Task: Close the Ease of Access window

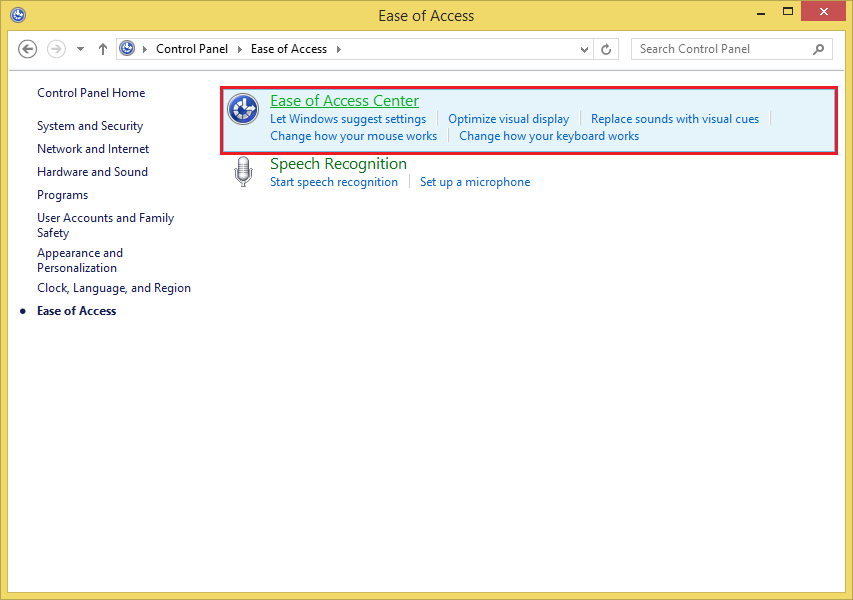Action: (x=824, y=11)
